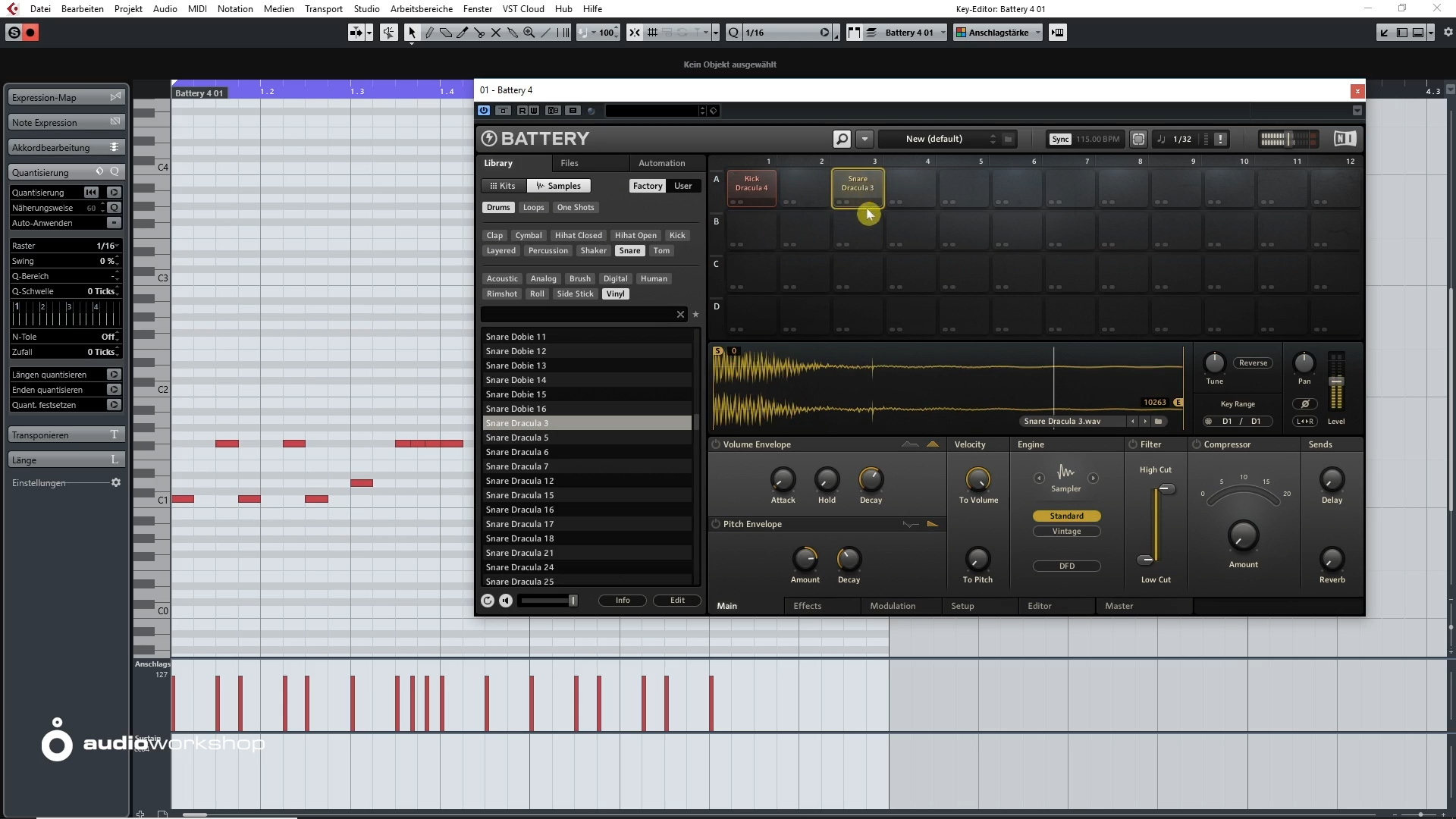Click the snap grid type icon

click(x=652, y=33)
